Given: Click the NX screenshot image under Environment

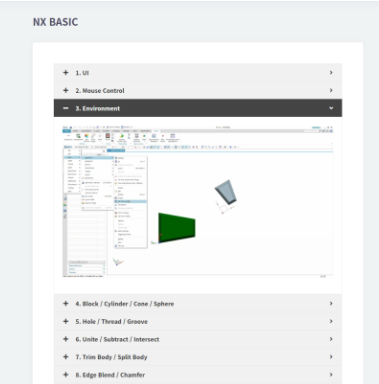Looking at the screenshot, I should click(198, 201).
